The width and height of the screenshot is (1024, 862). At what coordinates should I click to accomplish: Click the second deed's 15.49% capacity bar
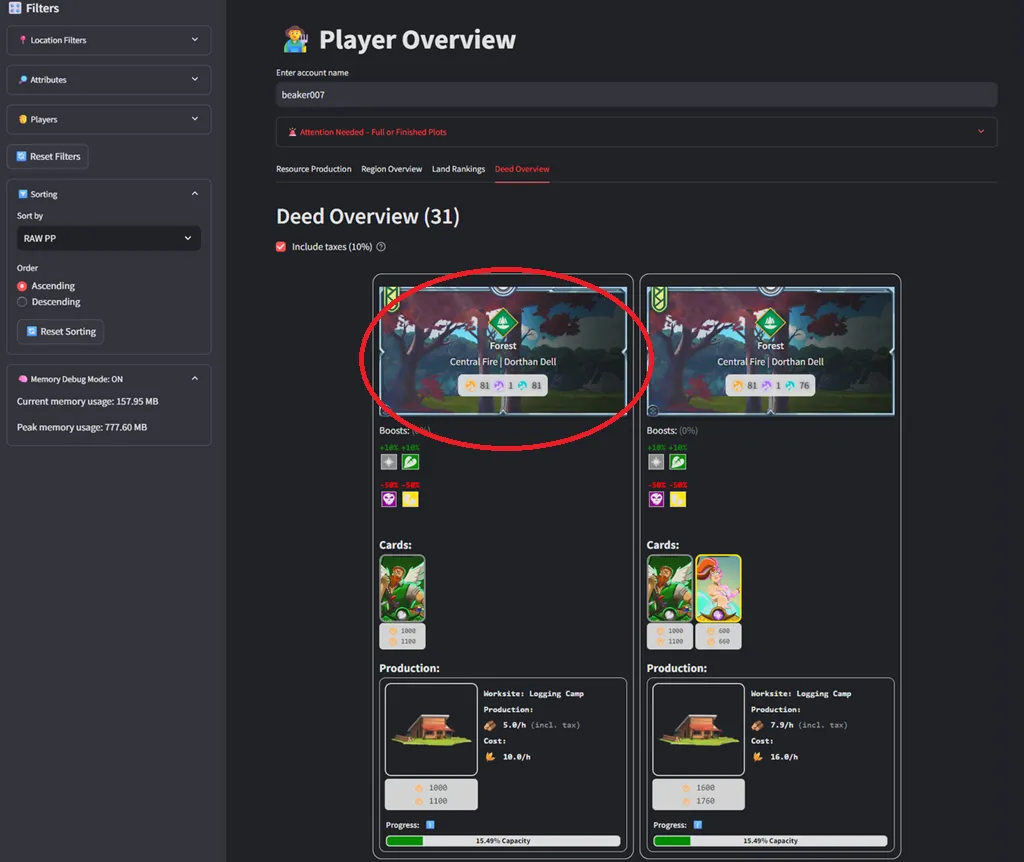(x=770, y=841)
